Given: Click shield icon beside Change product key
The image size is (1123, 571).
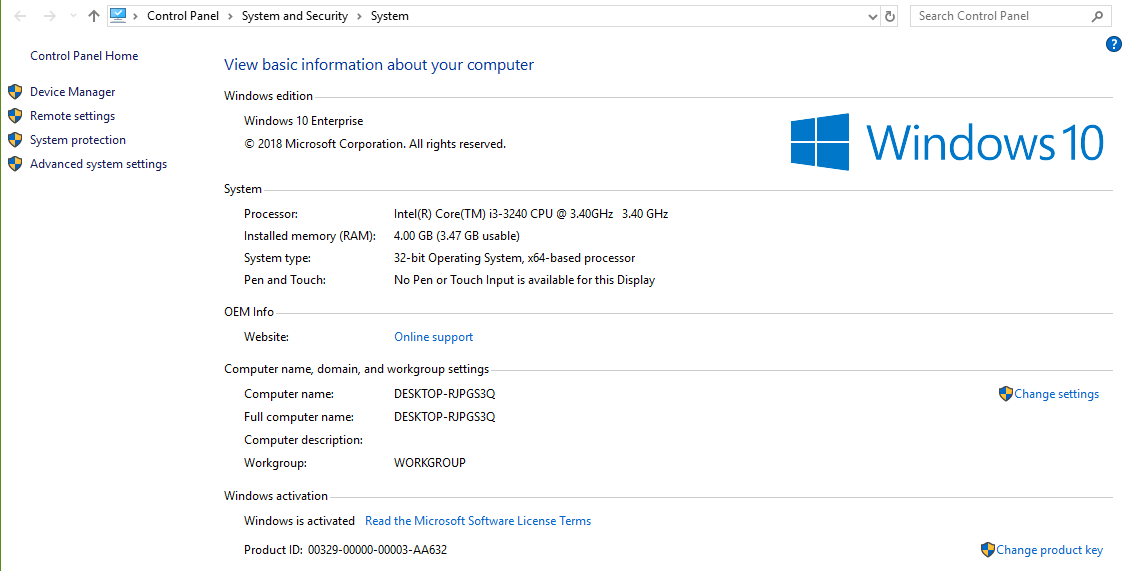Looking at the screenshot, I should point(988,550).
